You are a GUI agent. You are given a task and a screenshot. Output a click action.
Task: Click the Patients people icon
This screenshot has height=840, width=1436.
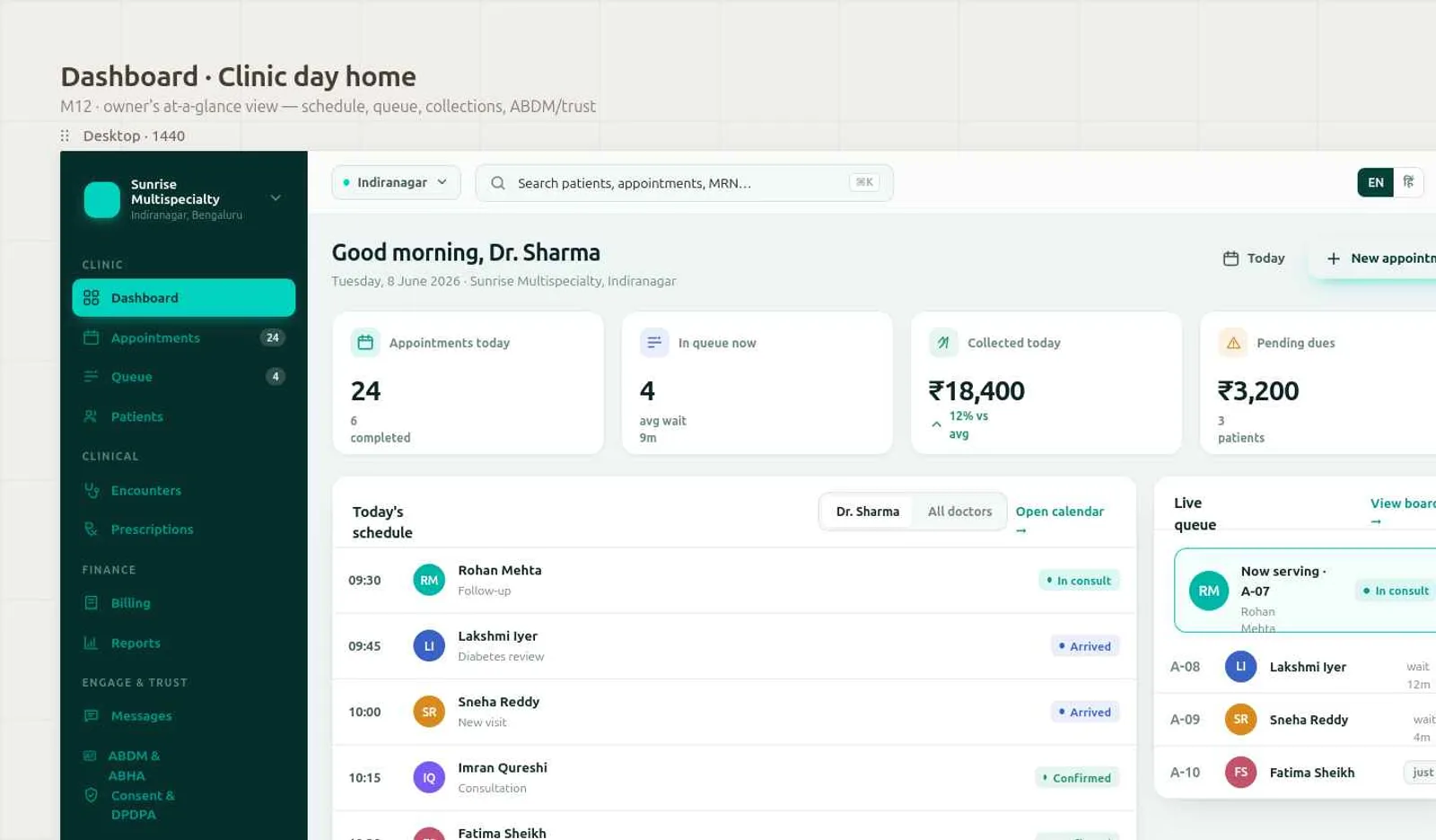[91, 416]
